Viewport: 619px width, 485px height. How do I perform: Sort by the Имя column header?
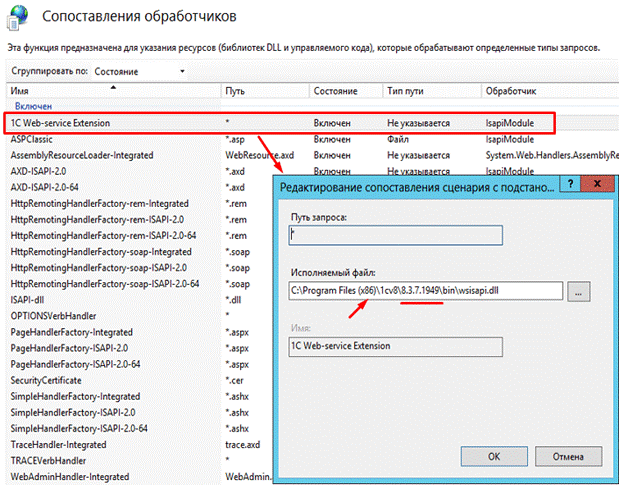[113, 91]
